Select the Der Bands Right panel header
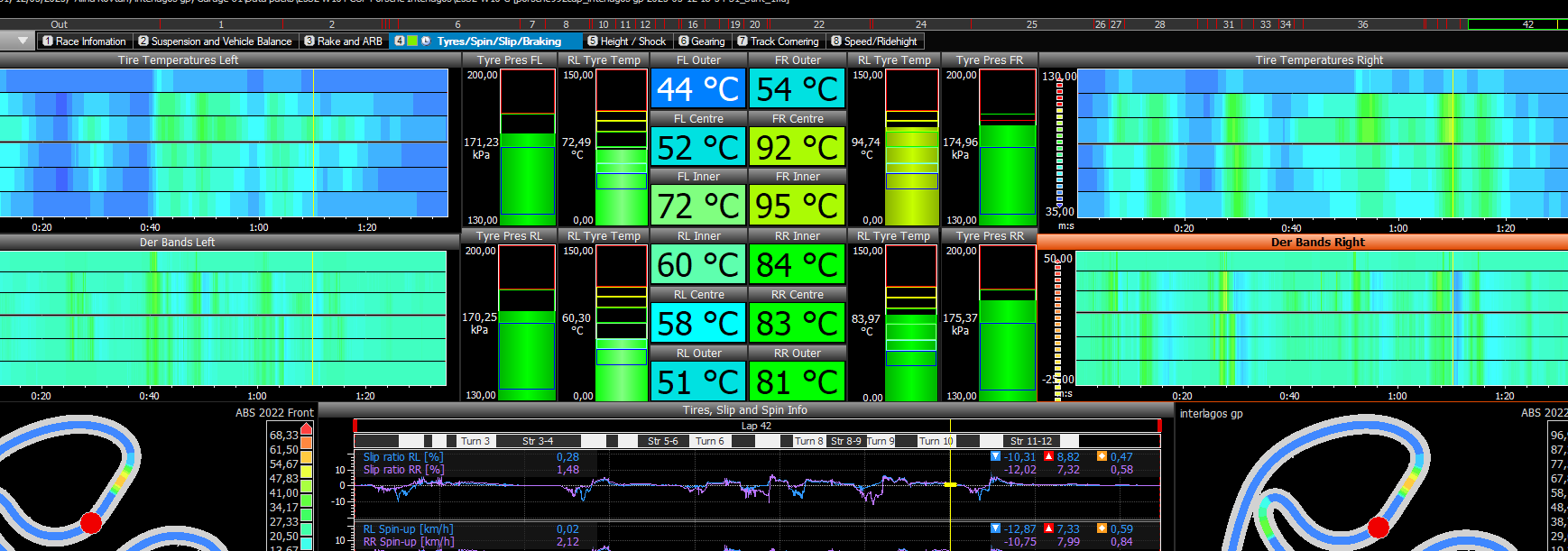 click(x=1317, y=242)
